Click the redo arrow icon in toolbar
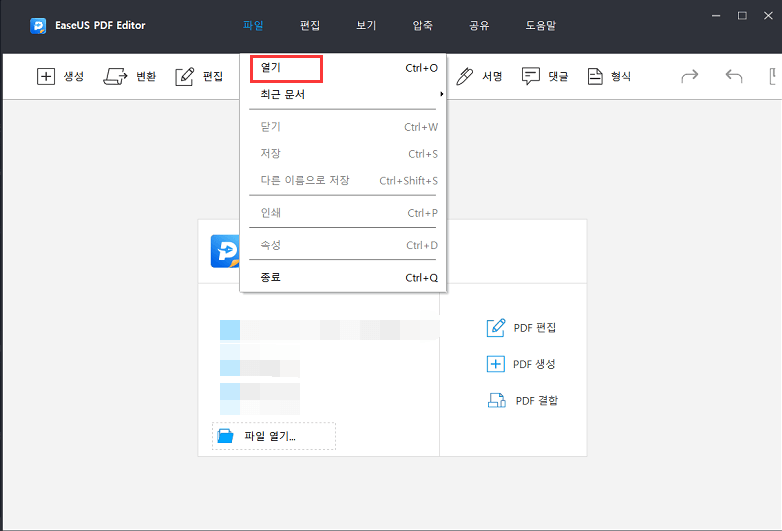Screen dimensions: 782x531 pyautogui.click(x=689, y=76)
